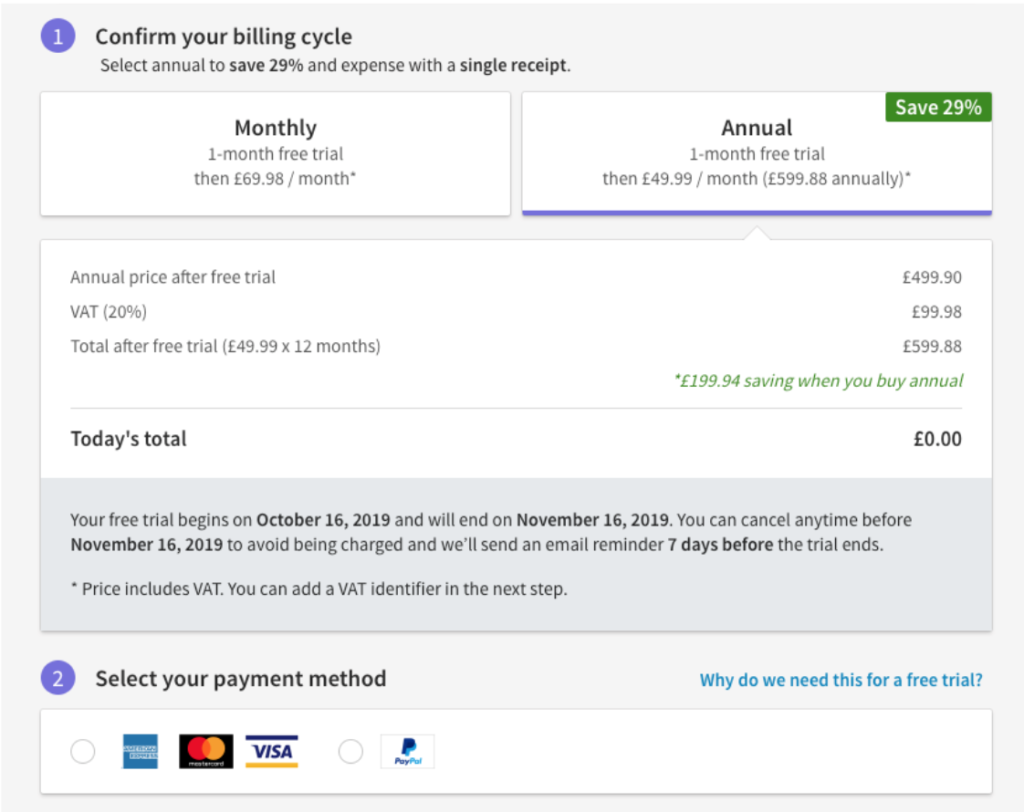Choose the credit card radio button
Screen dimensions: 1024x812
(83, 751)
